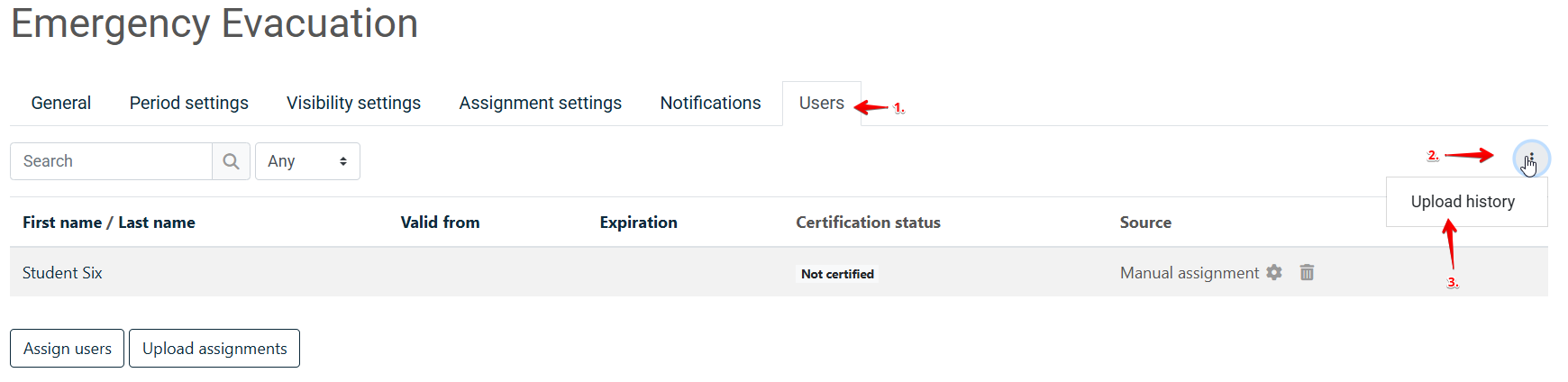Sort by Valid from column
The height and width of the screenshot is (382, 1568).
[x=440, y=223]
